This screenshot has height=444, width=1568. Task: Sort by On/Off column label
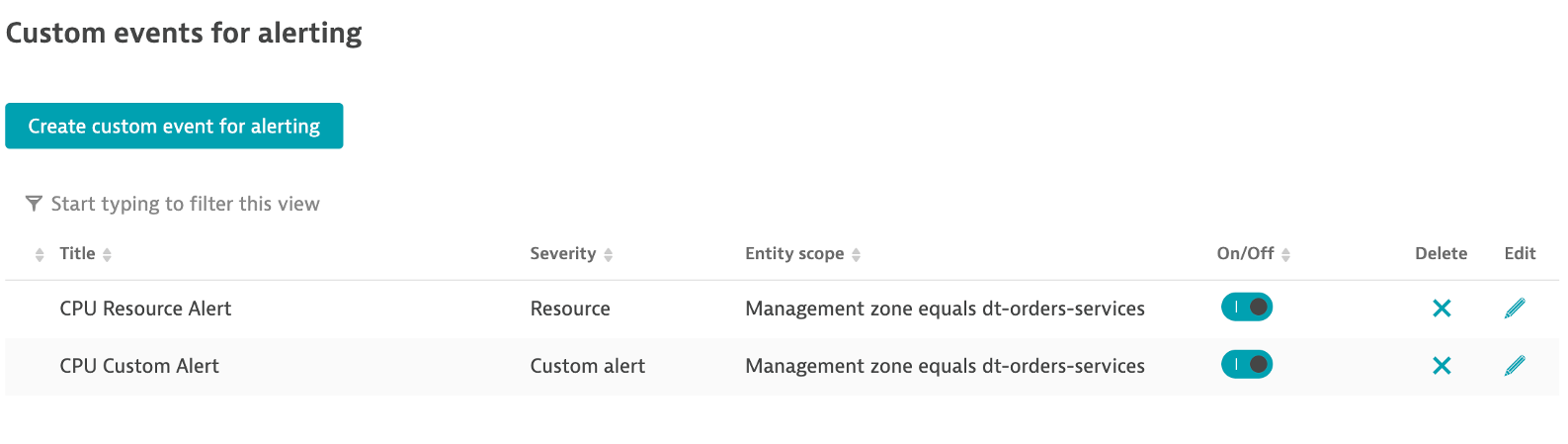1245,254
